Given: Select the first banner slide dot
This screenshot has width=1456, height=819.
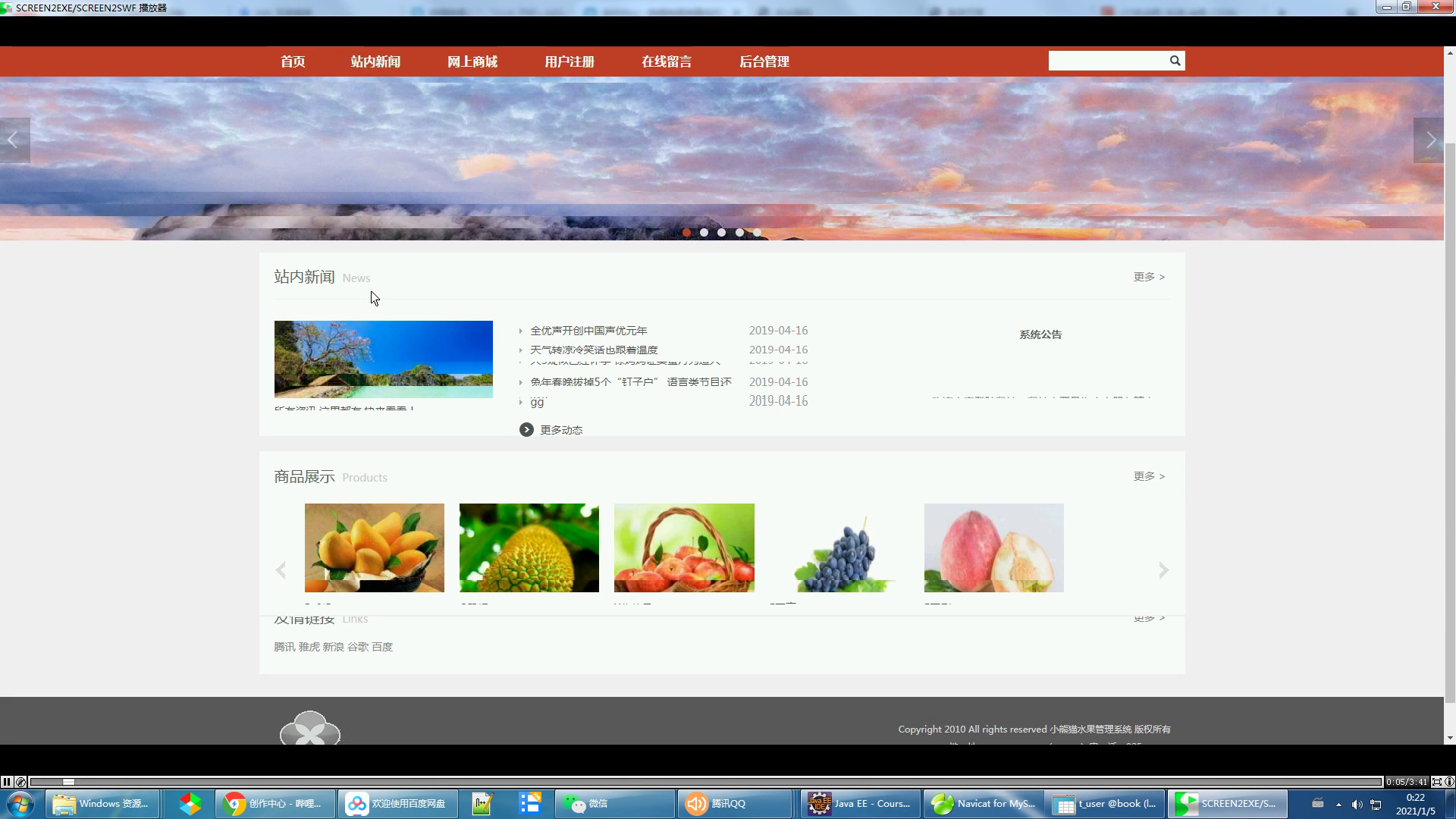Looking at the screenshot, I should click(686, 233).
